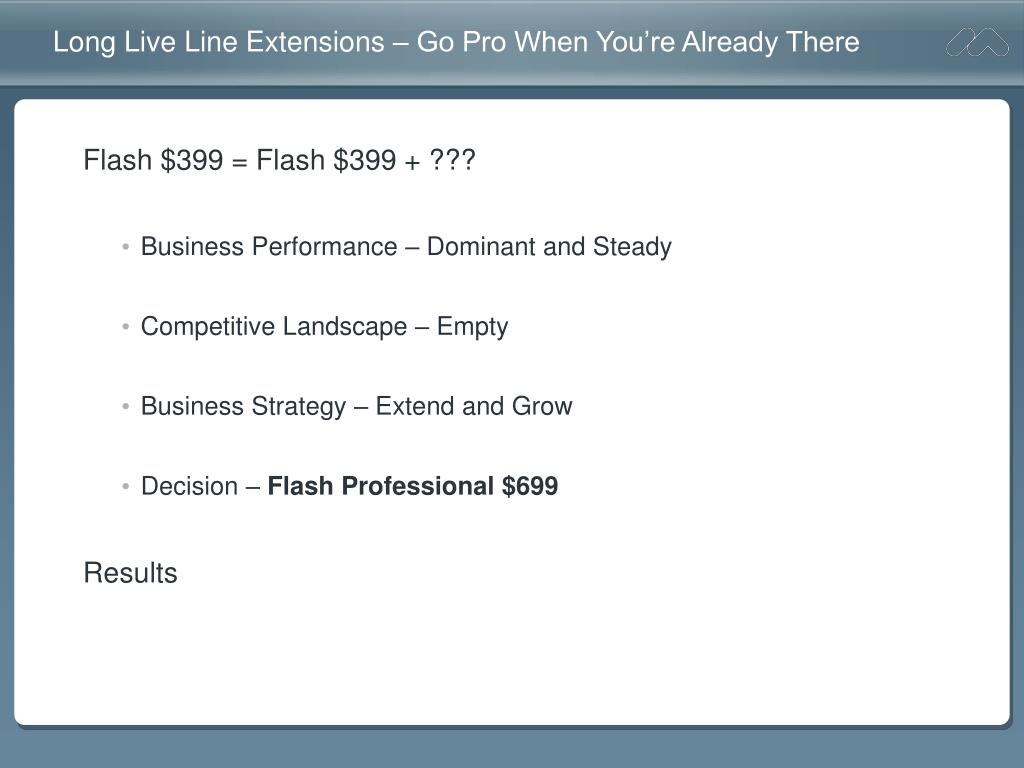This screenshot has width=1024, height=768.
Task: Click the slide title 'Long Live Line Extensions'
Action: click(x=219, y=42)
